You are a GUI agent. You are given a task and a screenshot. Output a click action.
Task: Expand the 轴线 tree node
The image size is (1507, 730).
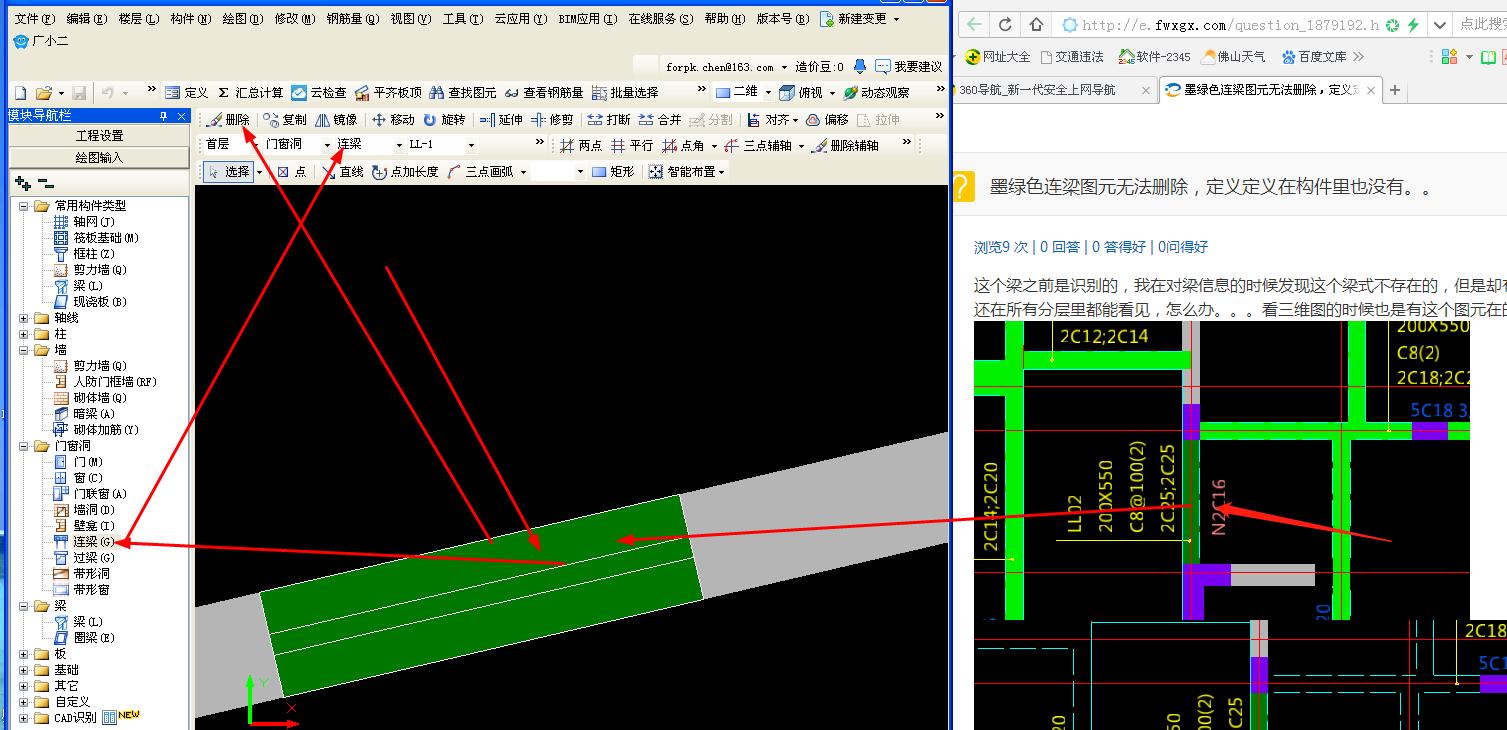point(24,318)
